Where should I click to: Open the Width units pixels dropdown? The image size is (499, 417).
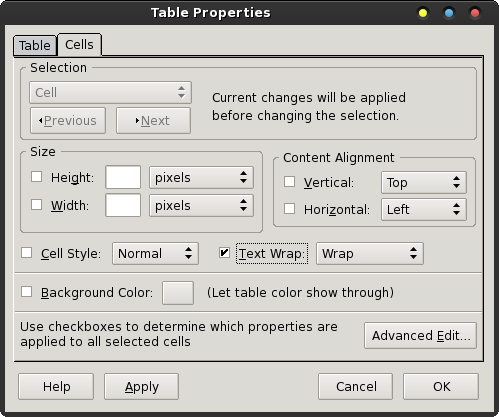(201, 205)
